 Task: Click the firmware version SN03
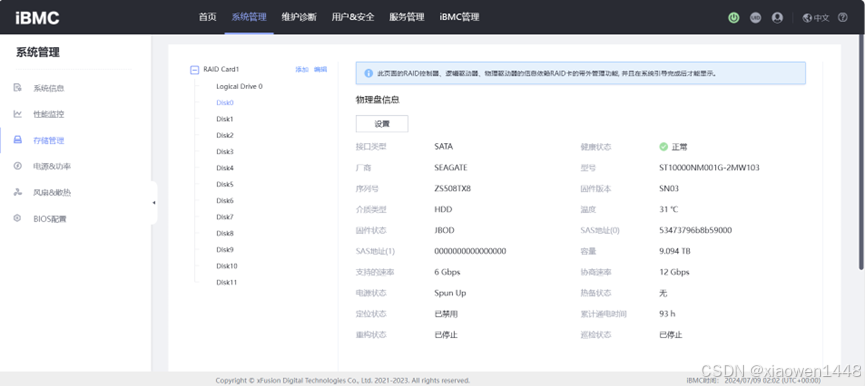click(x=669, y=189)
